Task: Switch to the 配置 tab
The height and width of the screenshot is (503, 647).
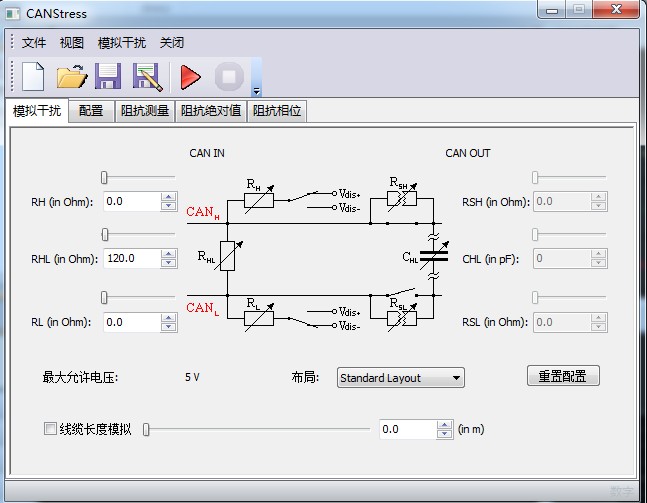Action: [x=91, y=111]
